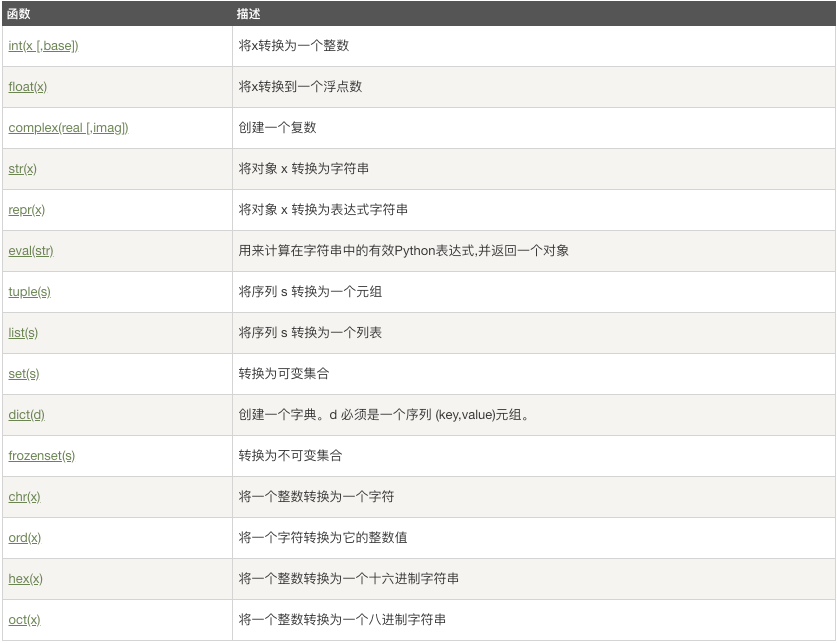Viewport: 837px width, 643px height.
Task: Click the set(s) link
Action: [x=24, y=374]
